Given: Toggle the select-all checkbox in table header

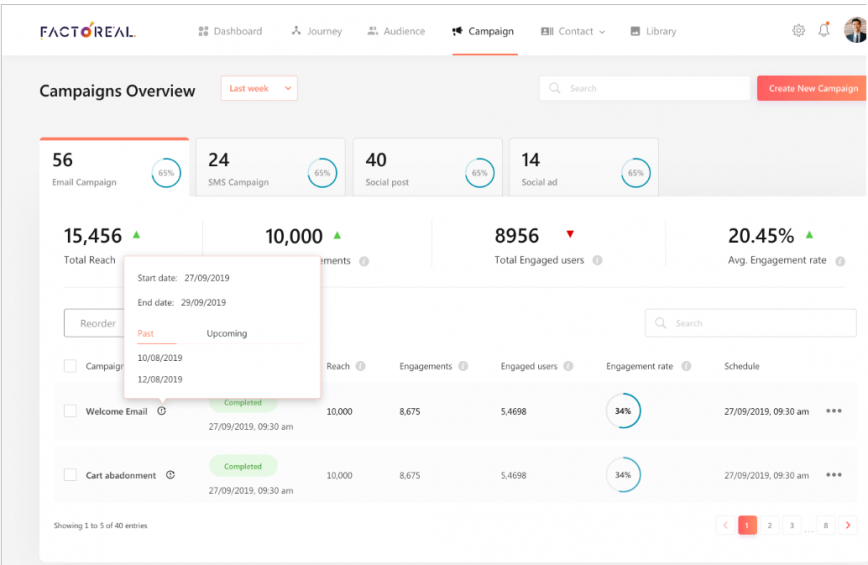Looking at the screenshot, I should (x=70, y=366).
